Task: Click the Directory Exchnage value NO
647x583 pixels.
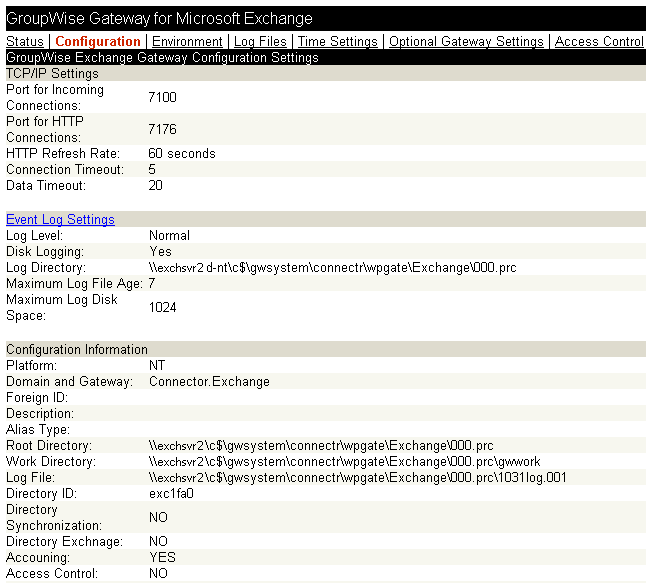Action: coord(158,541)
